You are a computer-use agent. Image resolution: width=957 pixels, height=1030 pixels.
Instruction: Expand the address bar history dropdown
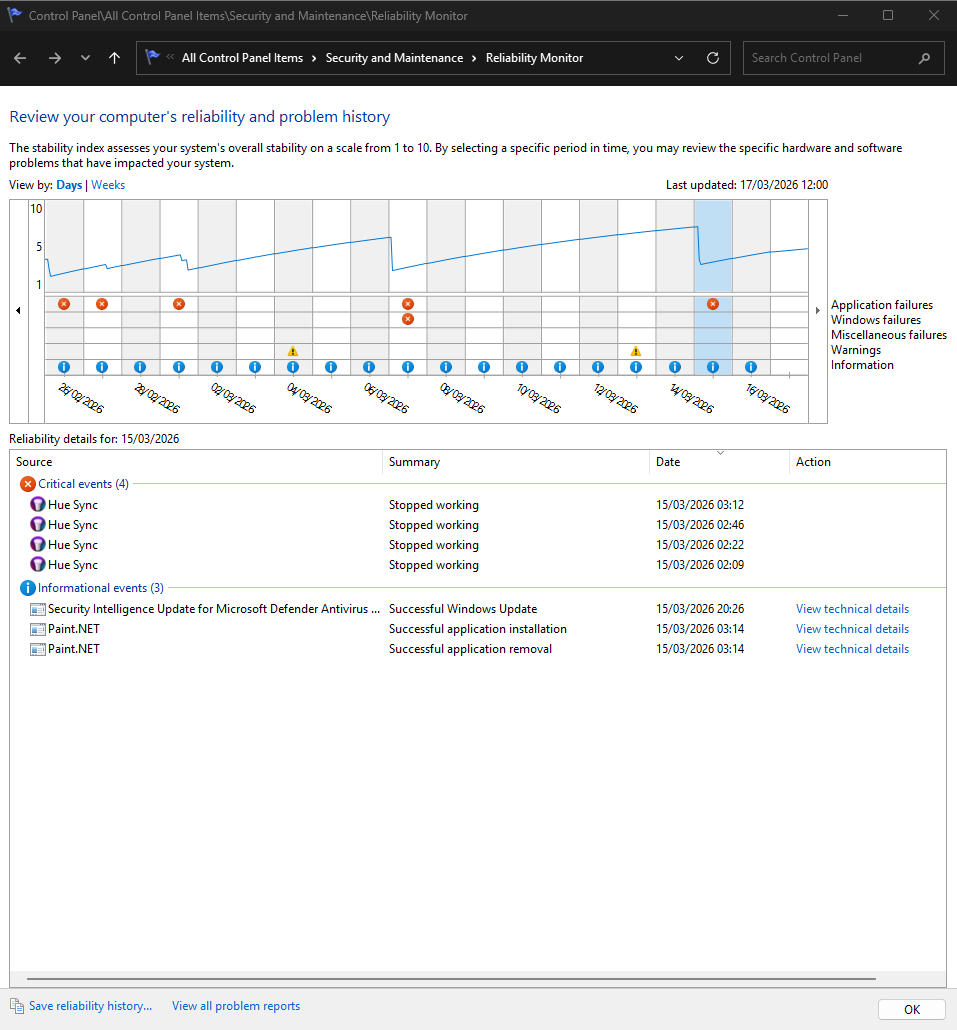click(x=679, y=58)
